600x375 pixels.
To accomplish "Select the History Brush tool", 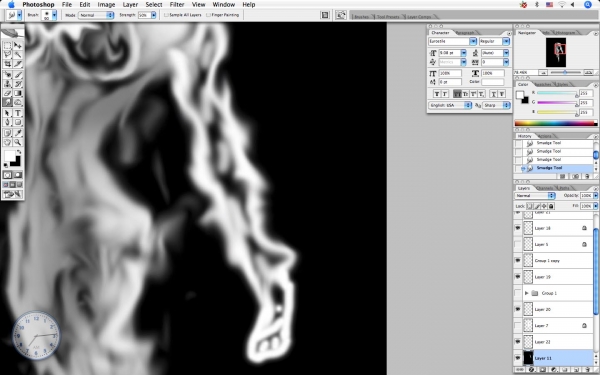I will 18,84.
